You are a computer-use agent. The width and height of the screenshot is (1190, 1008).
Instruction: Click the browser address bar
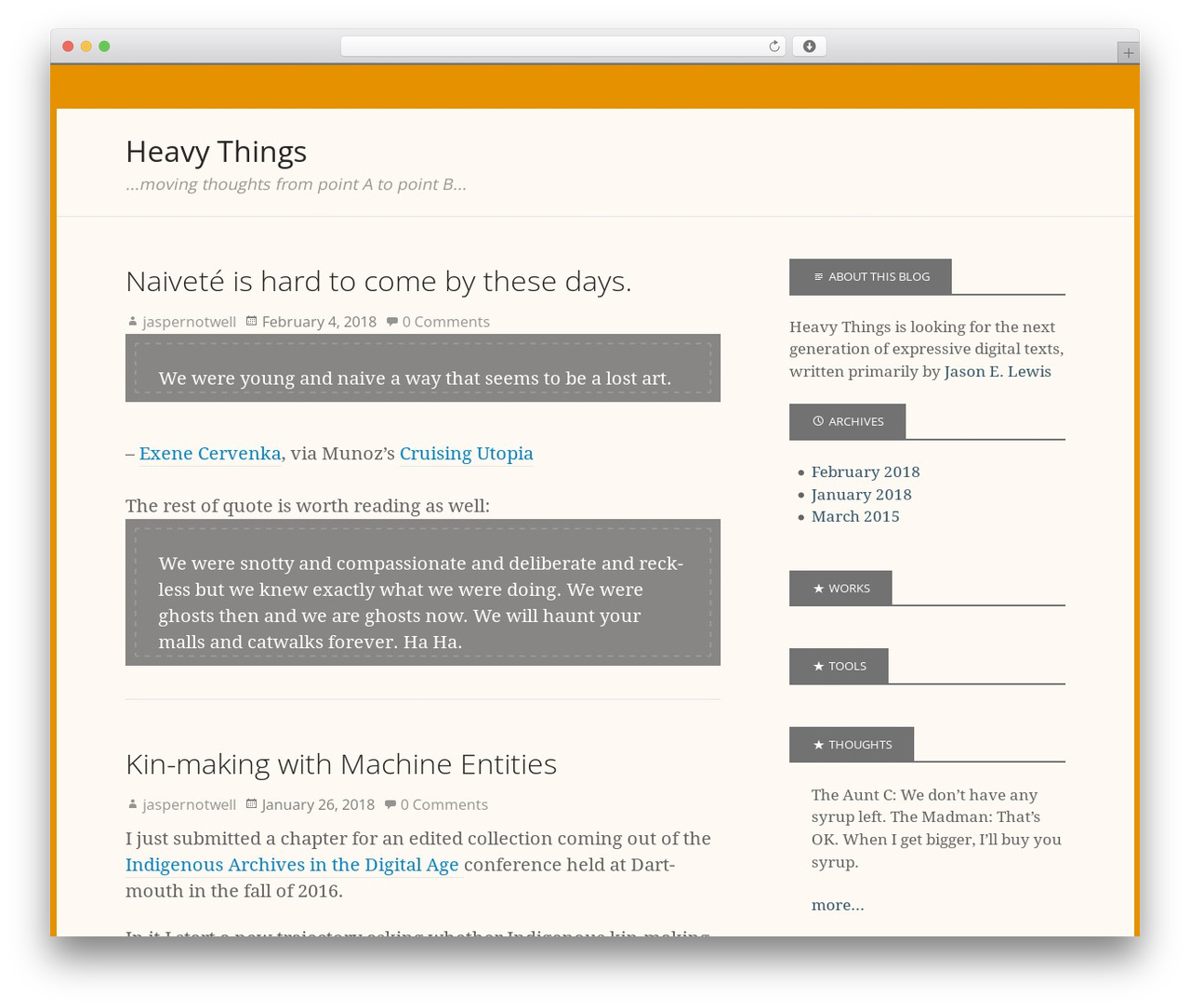coord(562,46)
